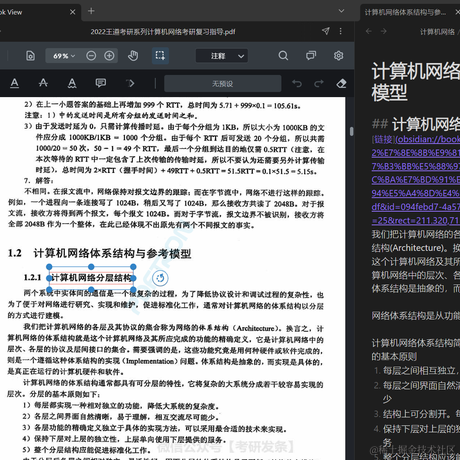
Task: Click the send paper-plane icon
Action: point(326,31)
